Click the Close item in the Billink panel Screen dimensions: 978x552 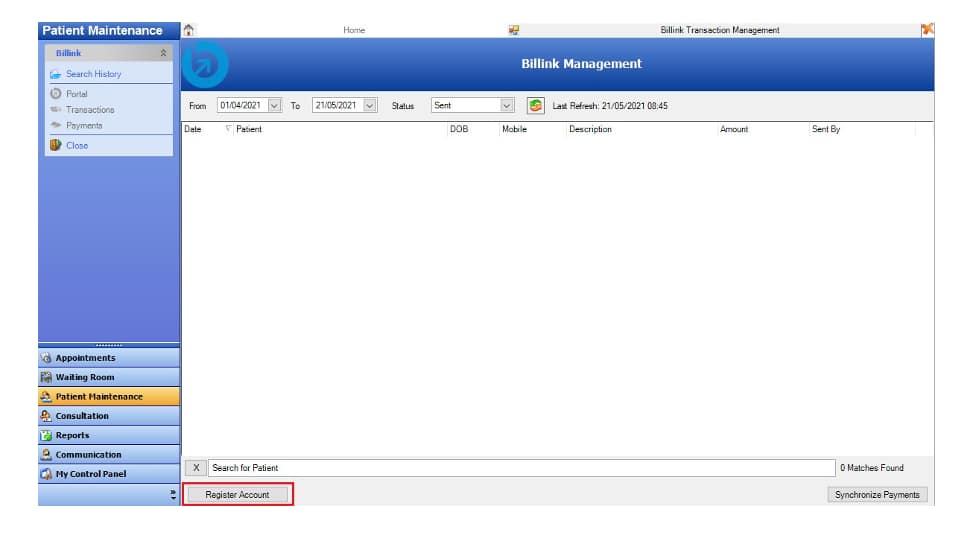tap(76, 145)
